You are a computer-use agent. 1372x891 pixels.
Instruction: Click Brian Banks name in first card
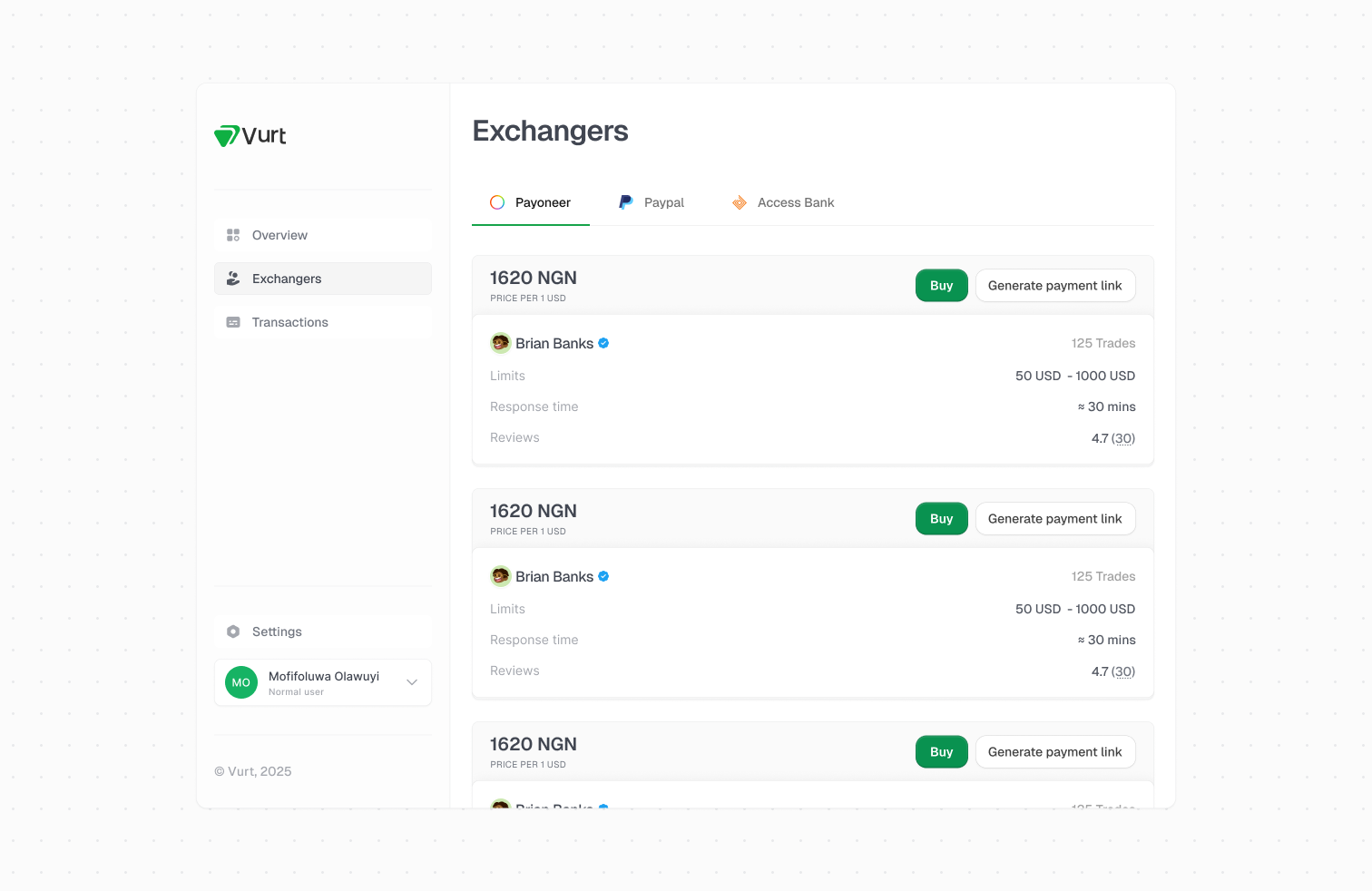[554, 343]
